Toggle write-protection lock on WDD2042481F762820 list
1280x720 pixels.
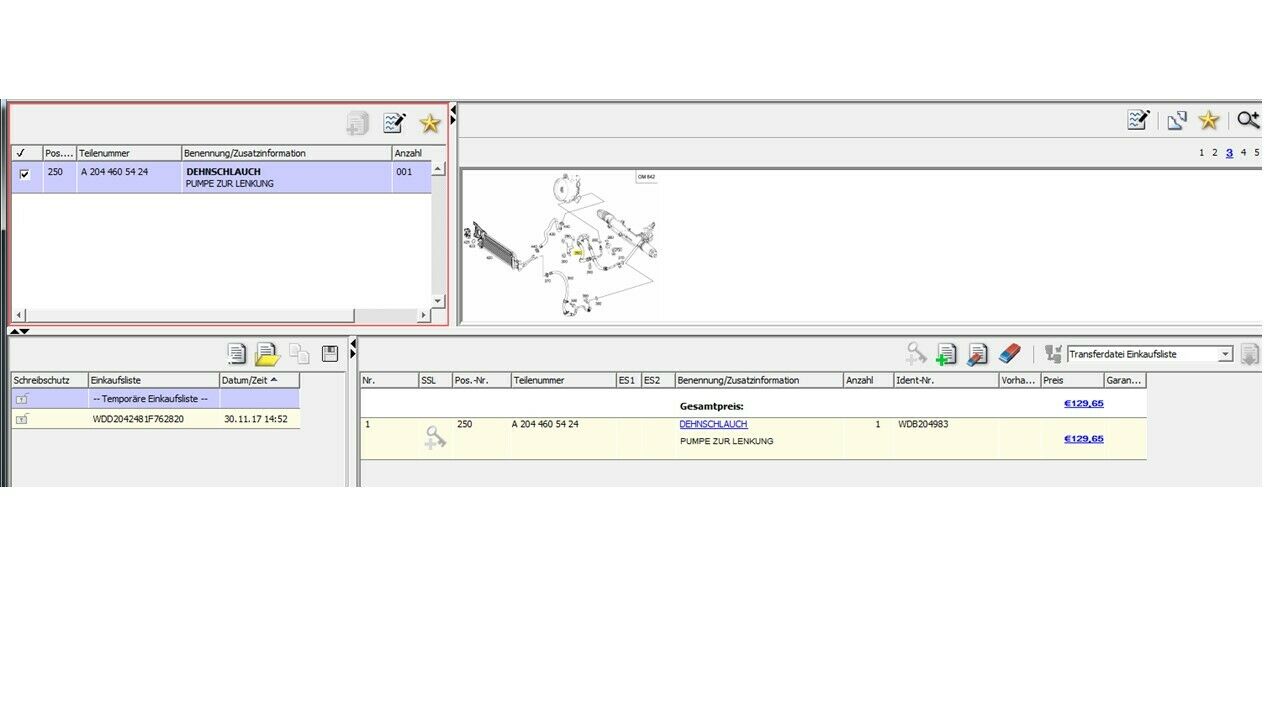[x=22, y=419]
